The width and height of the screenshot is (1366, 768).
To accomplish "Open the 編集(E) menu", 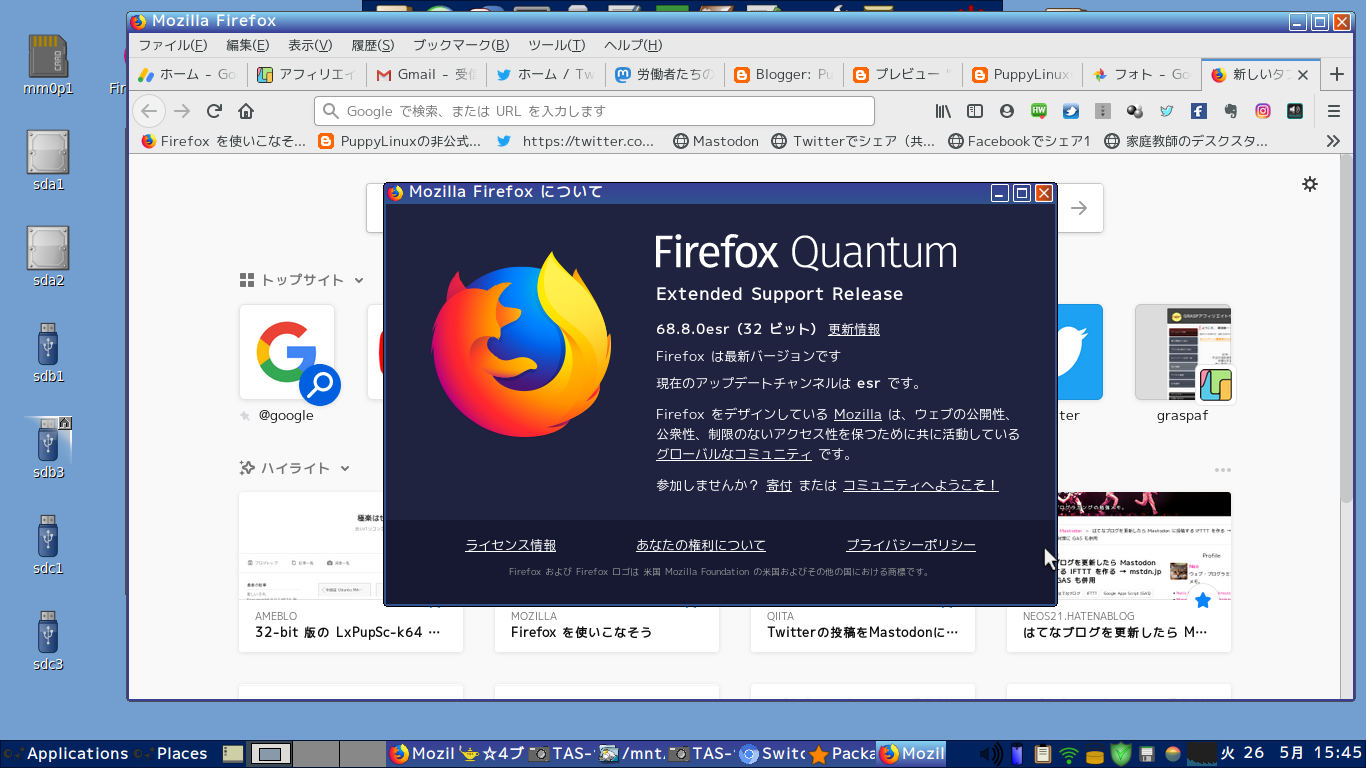I will 247,46.
